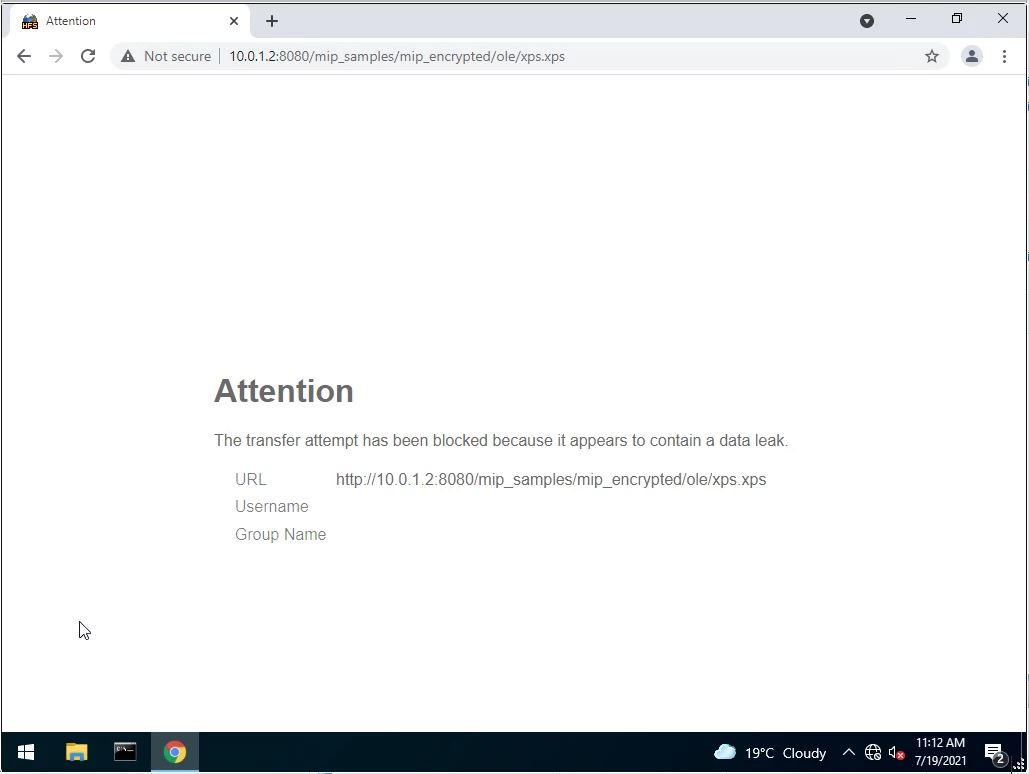Select the Attention browser tab
Image resolution: width=1029 pixels, height=774 pixels.
(130, 21)
